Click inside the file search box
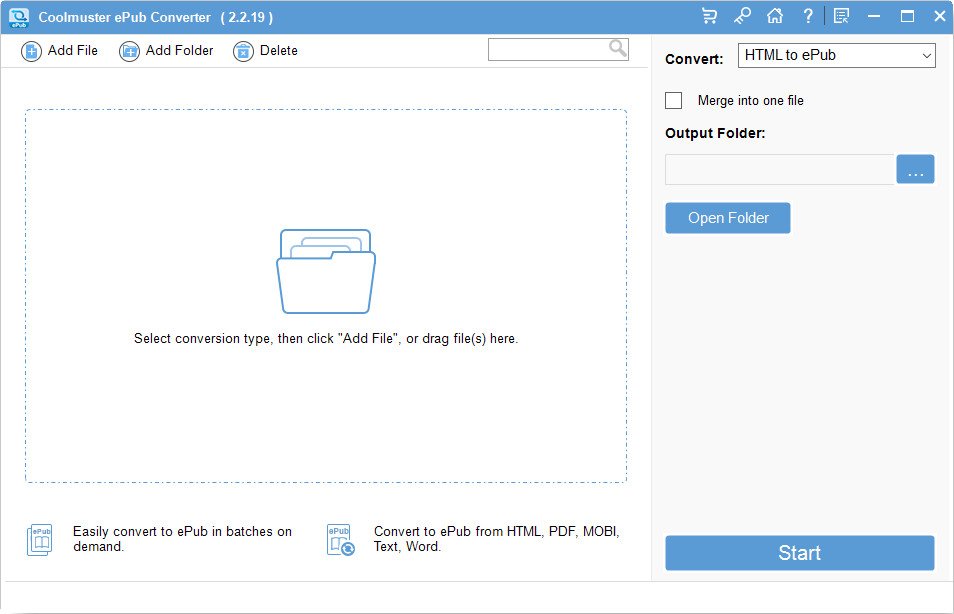 [547, 49]
